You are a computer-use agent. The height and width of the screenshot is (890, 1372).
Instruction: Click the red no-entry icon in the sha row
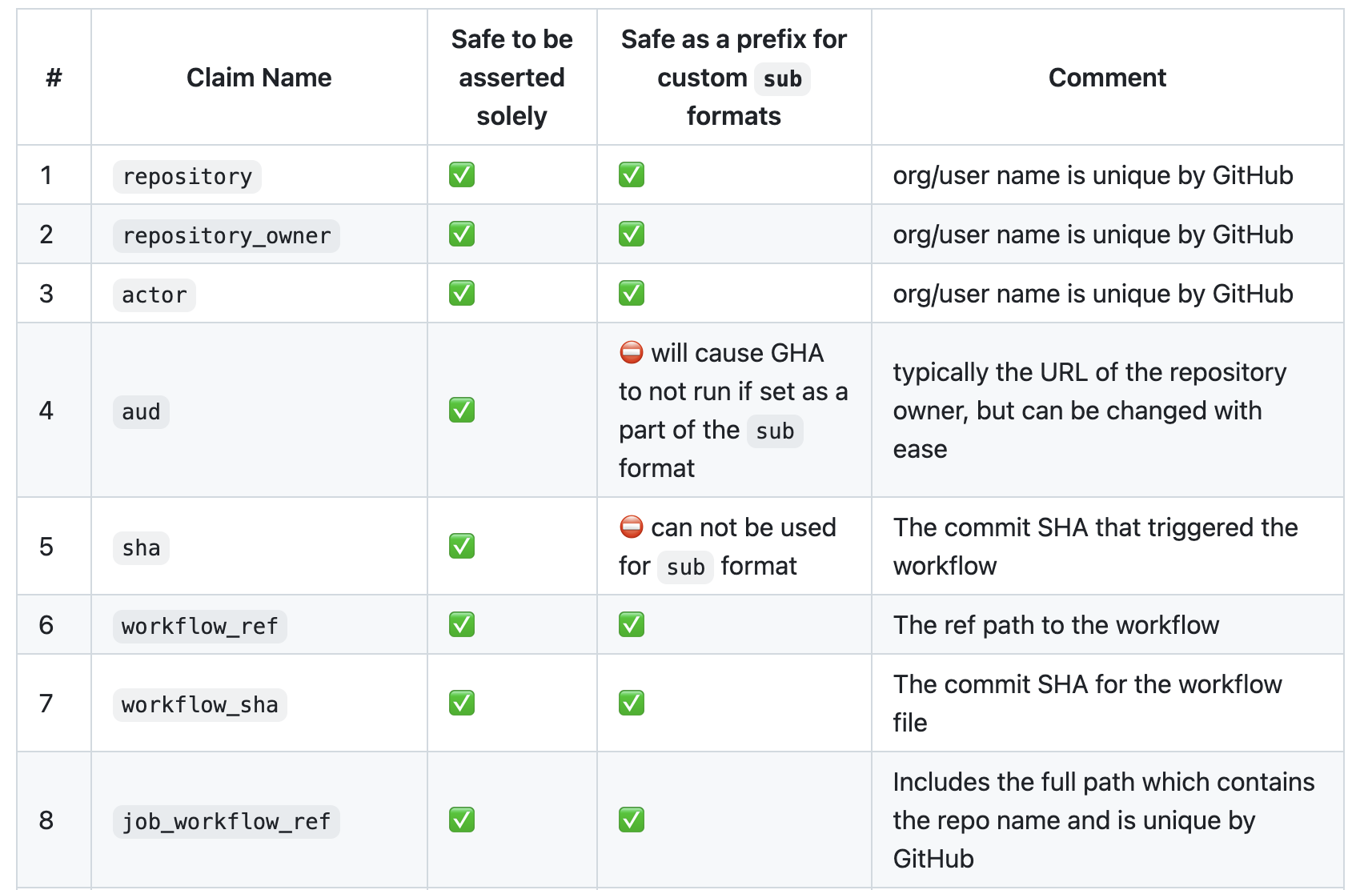[632, 527]
